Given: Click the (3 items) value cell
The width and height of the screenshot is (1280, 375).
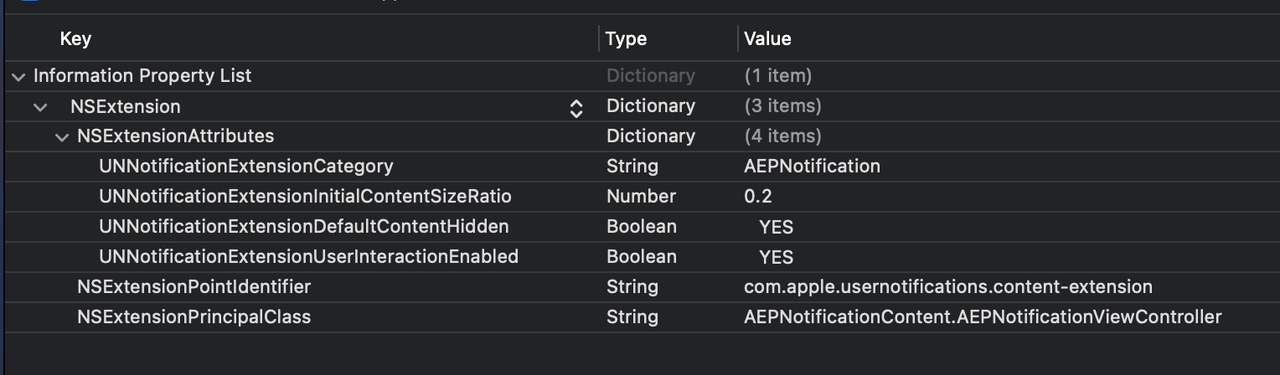Looking at the screenshot, I should tap(783, 106).
